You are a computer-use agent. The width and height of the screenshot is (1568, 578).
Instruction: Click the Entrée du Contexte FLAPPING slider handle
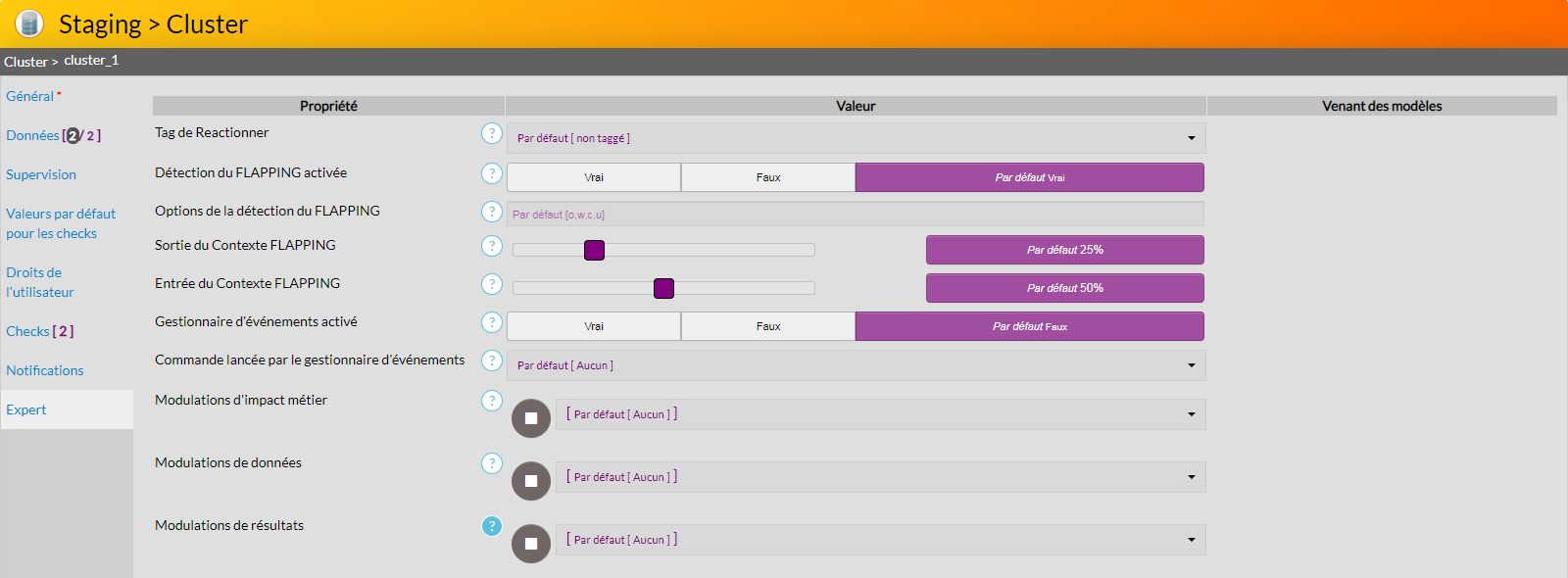point(663,288)
